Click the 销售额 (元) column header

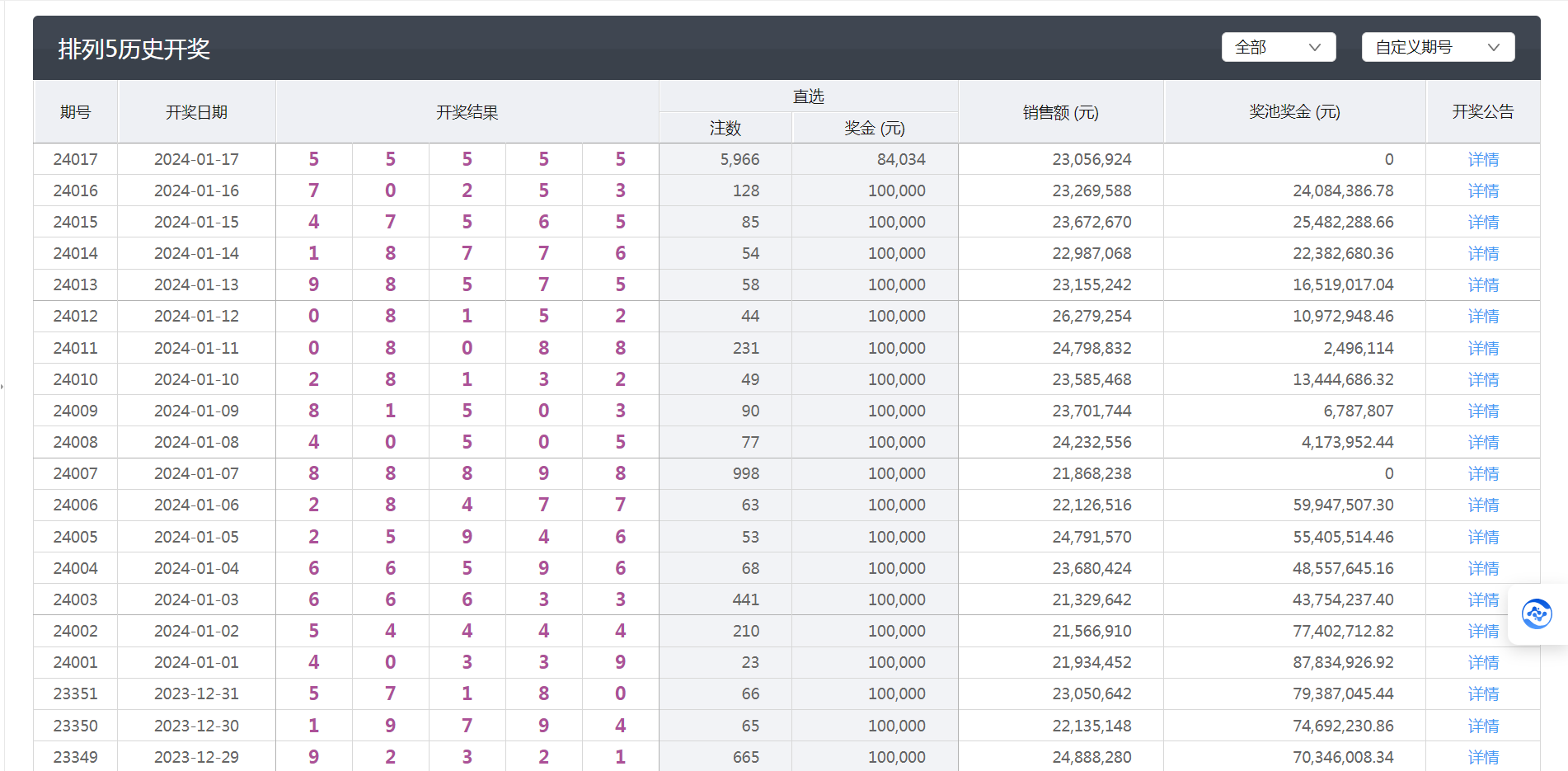coord(1060,111)
